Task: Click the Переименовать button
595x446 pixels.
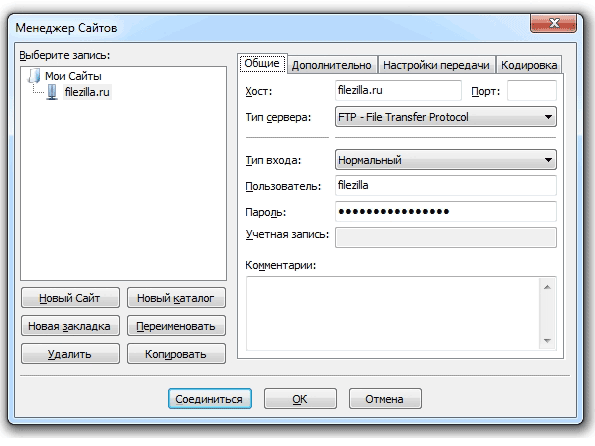Action: point(176,326)
